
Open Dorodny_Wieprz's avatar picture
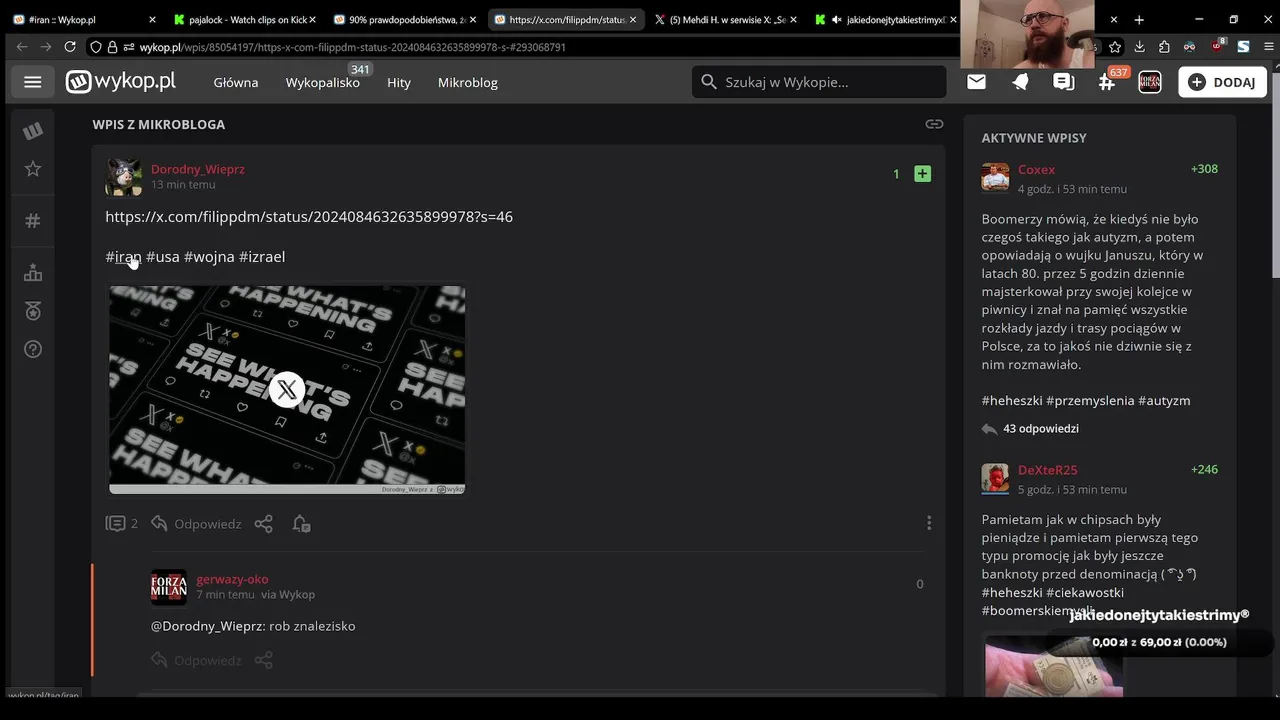click(124, 177)
